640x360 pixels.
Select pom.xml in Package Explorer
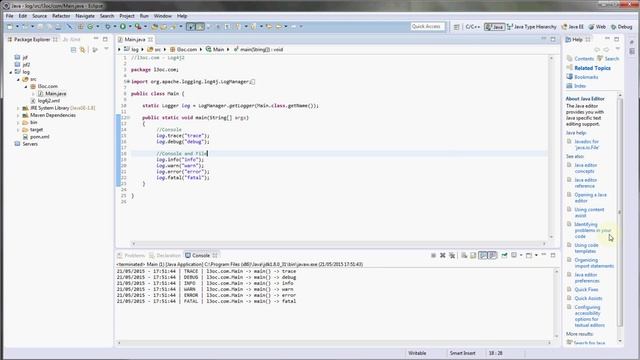pos(40,137)
